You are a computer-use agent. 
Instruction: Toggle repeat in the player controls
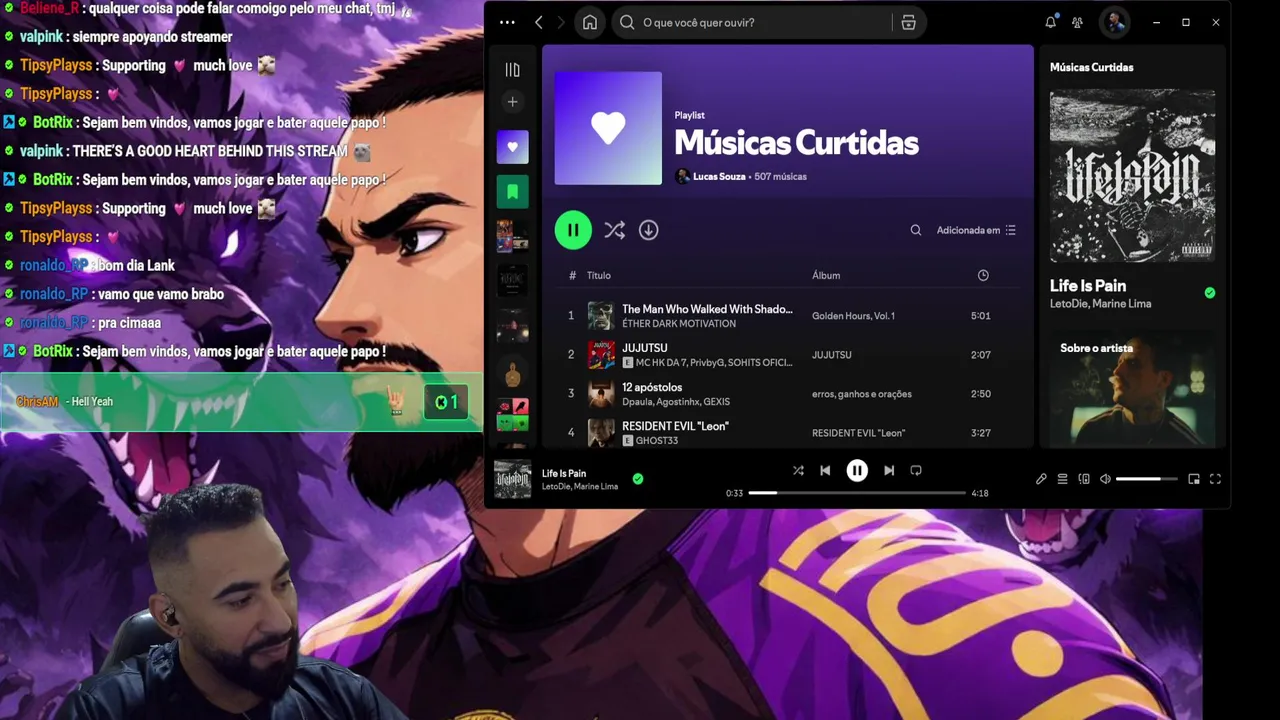(x=916, y=470)
